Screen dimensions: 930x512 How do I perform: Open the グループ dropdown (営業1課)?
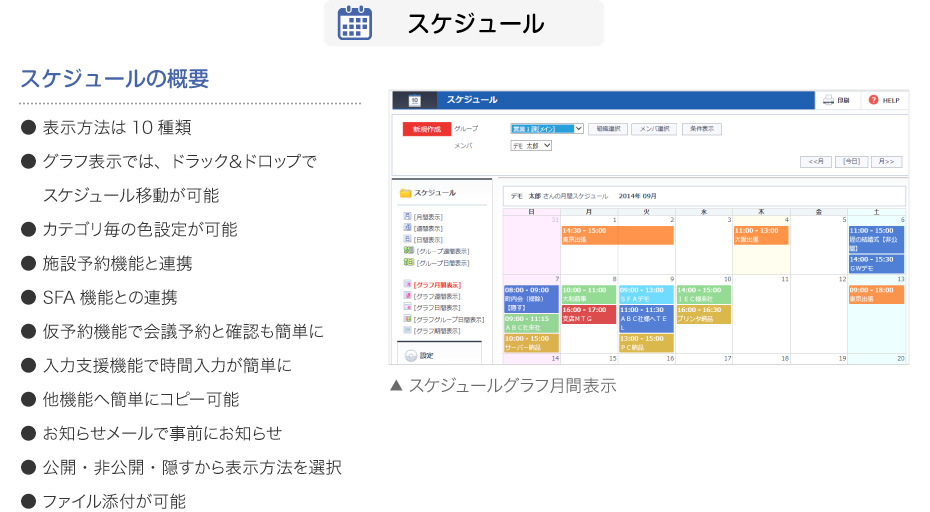[x=546, y=129]
